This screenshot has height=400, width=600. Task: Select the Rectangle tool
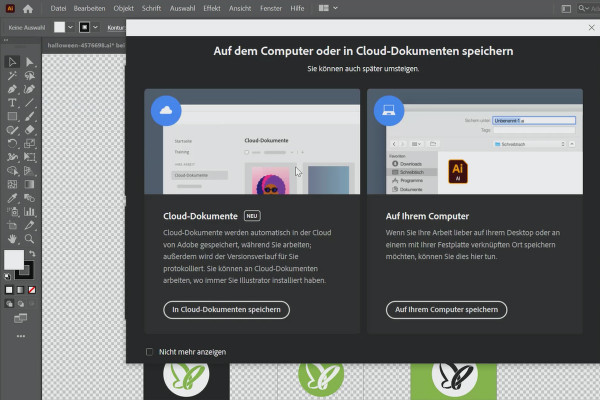(x=12, y=116)
